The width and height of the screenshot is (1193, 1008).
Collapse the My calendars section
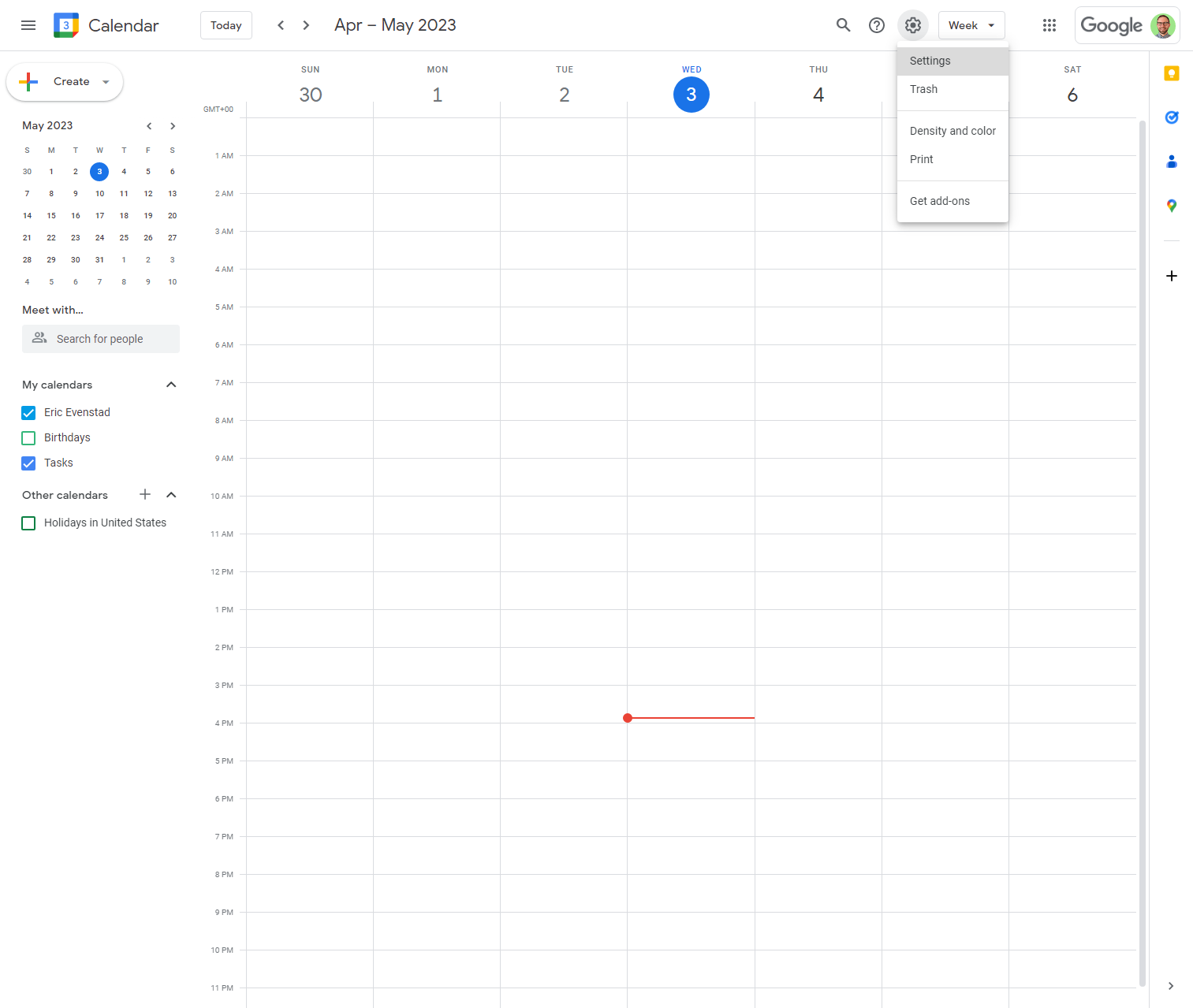pyautogui.click(x=171, y=385)
